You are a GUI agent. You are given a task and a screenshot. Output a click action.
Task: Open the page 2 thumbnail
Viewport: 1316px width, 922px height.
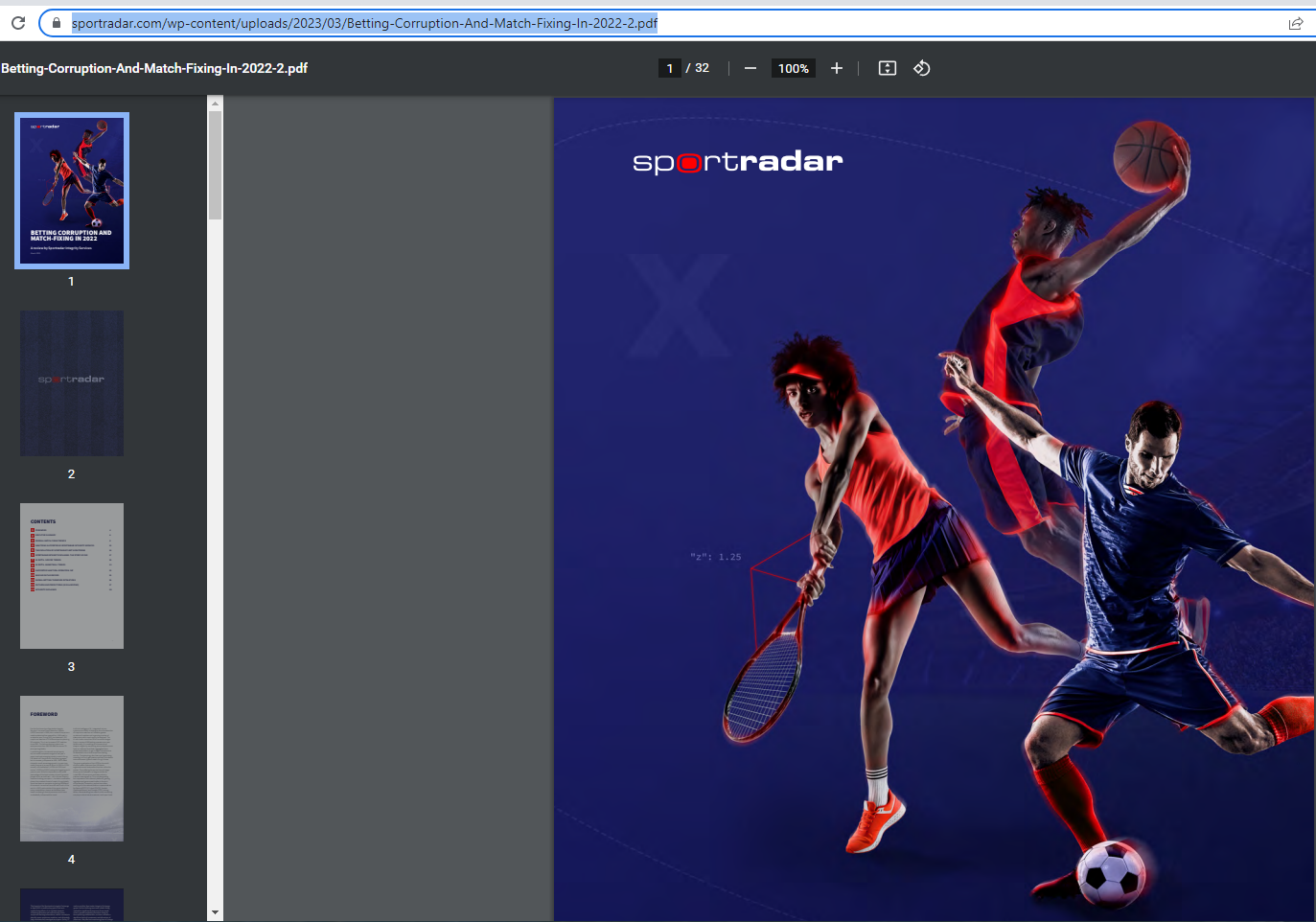coord(72,383)
